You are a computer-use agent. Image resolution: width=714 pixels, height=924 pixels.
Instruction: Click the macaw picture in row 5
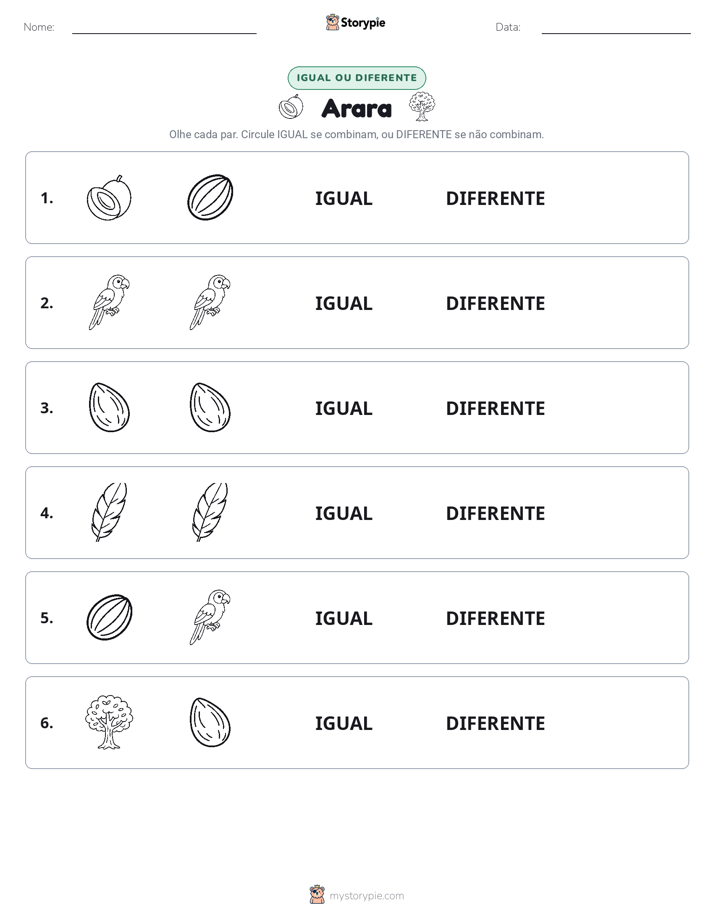[x=210, y=617]
